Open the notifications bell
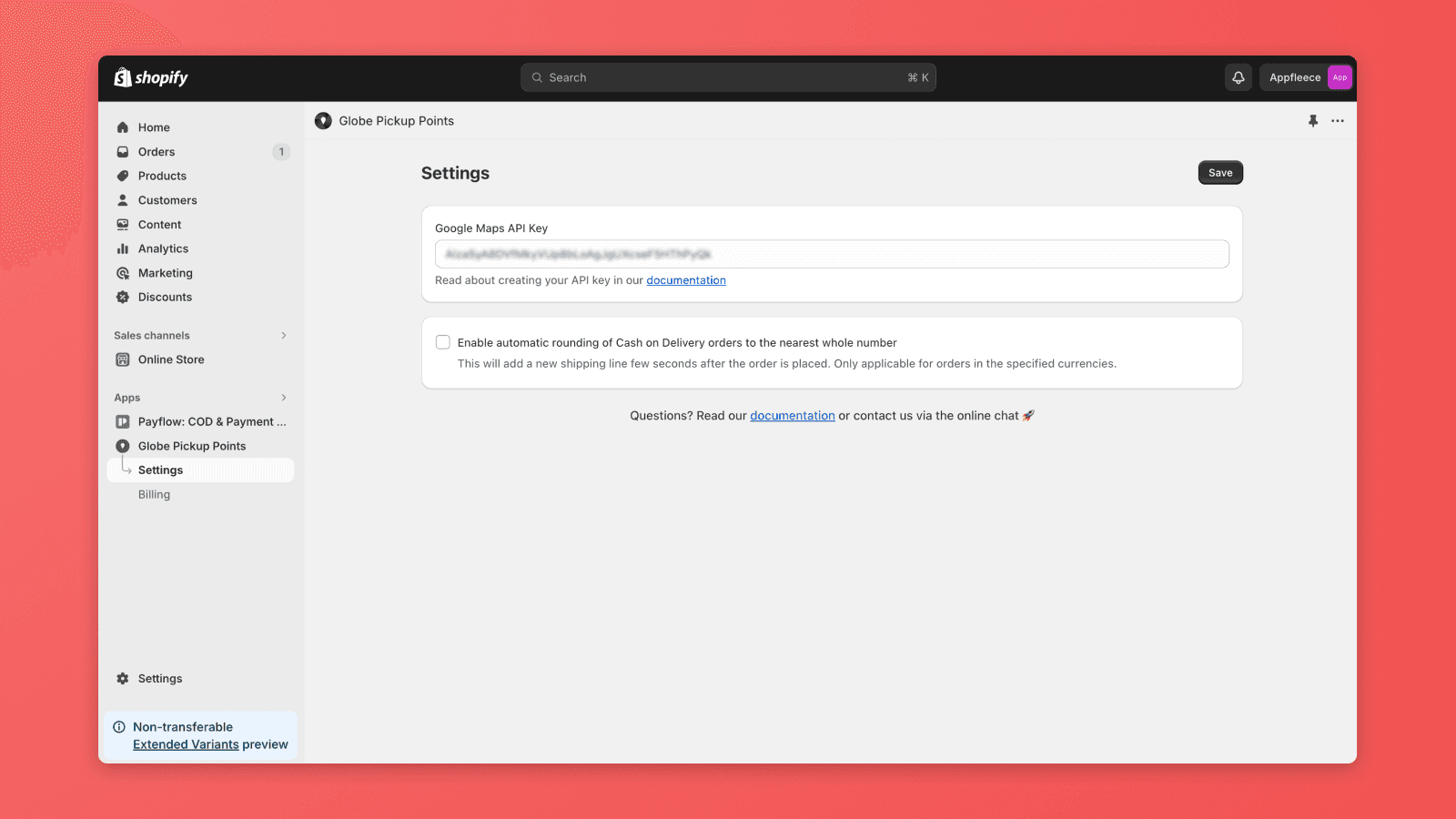The height and width of the screenshot is (819, 1456). click(1239, 77)
